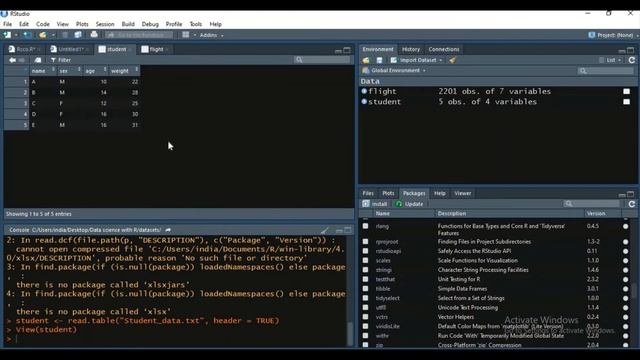
Task: Click the Save icon in the main toolbar
Action: point(65,35)
